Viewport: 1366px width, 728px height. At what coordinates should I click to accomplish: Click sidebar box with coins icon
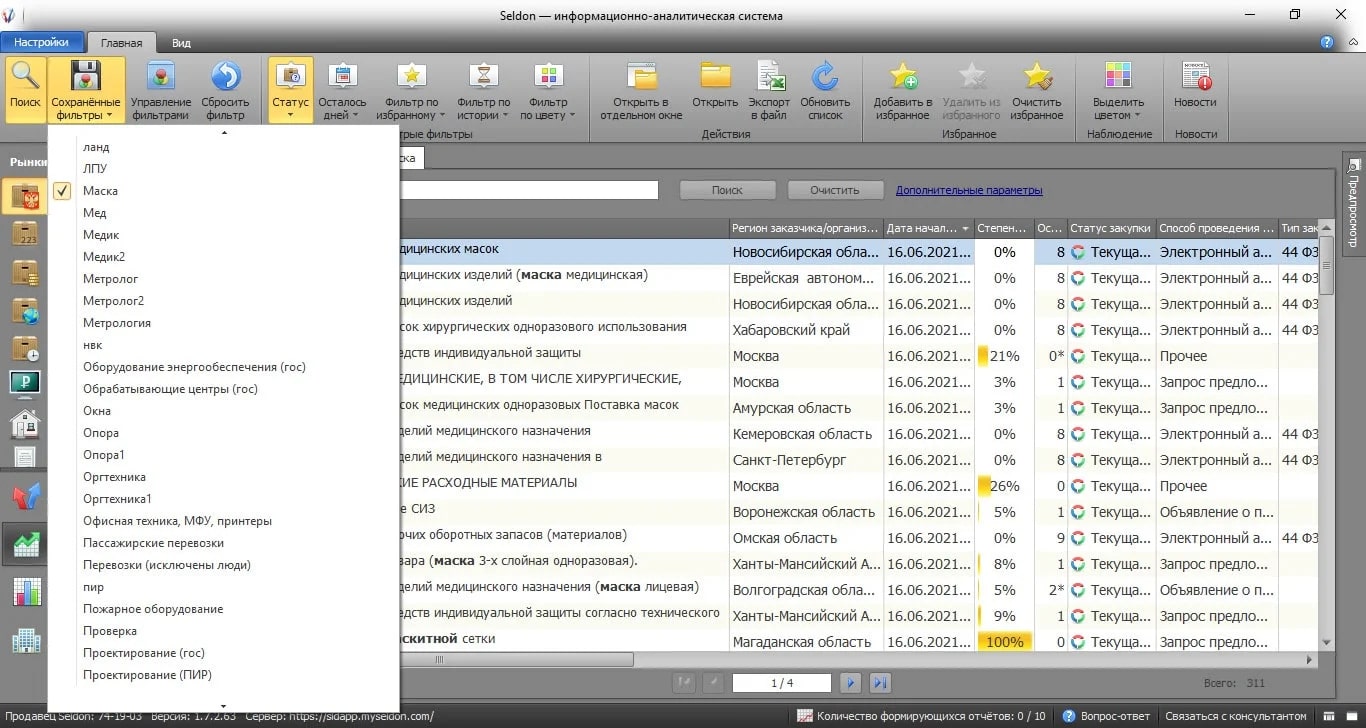pos(24,272)
